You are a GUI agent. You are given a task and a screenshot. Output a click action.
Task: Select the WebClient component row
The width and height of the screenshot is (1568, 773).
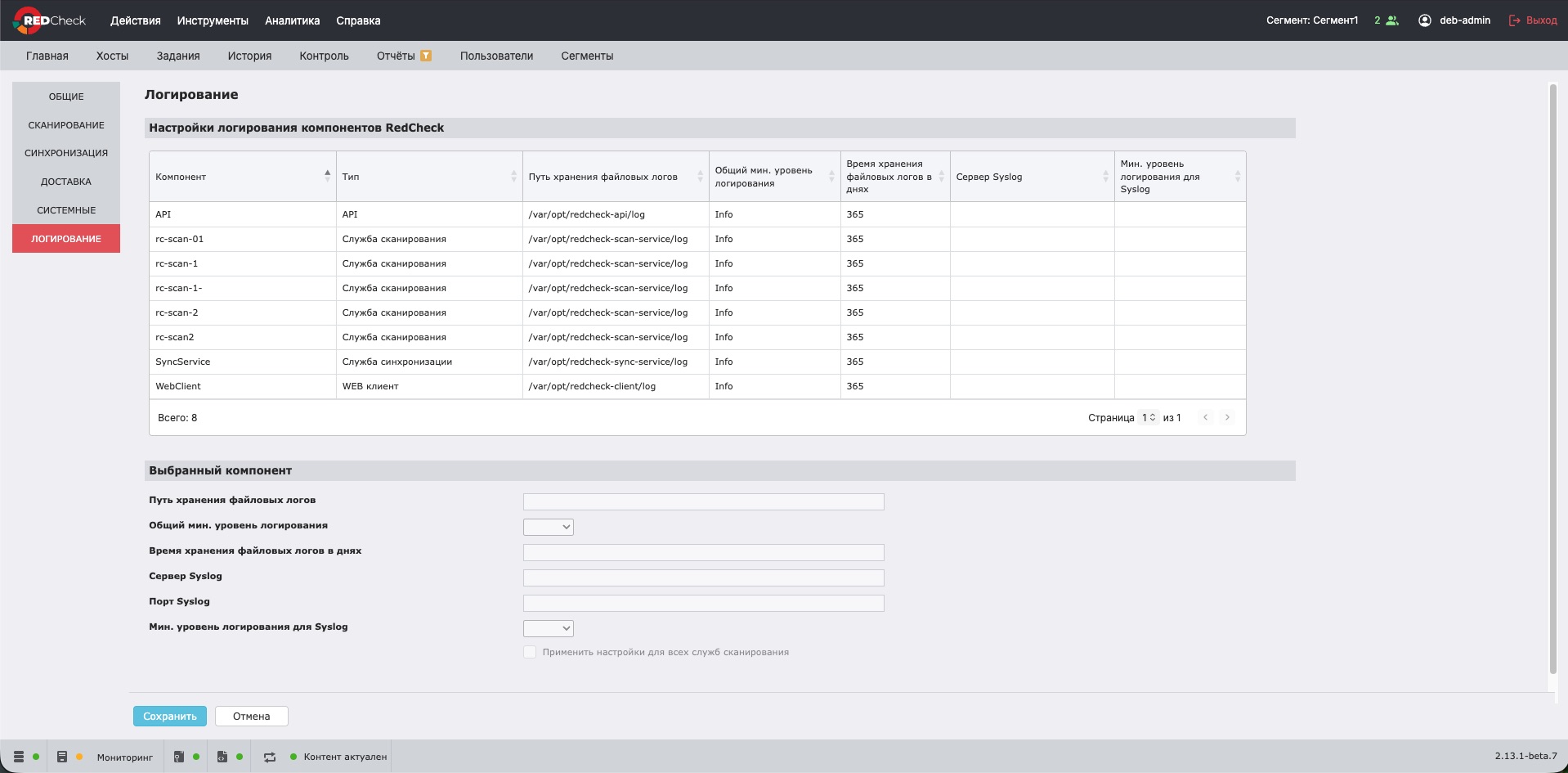(x=697, y=386)
